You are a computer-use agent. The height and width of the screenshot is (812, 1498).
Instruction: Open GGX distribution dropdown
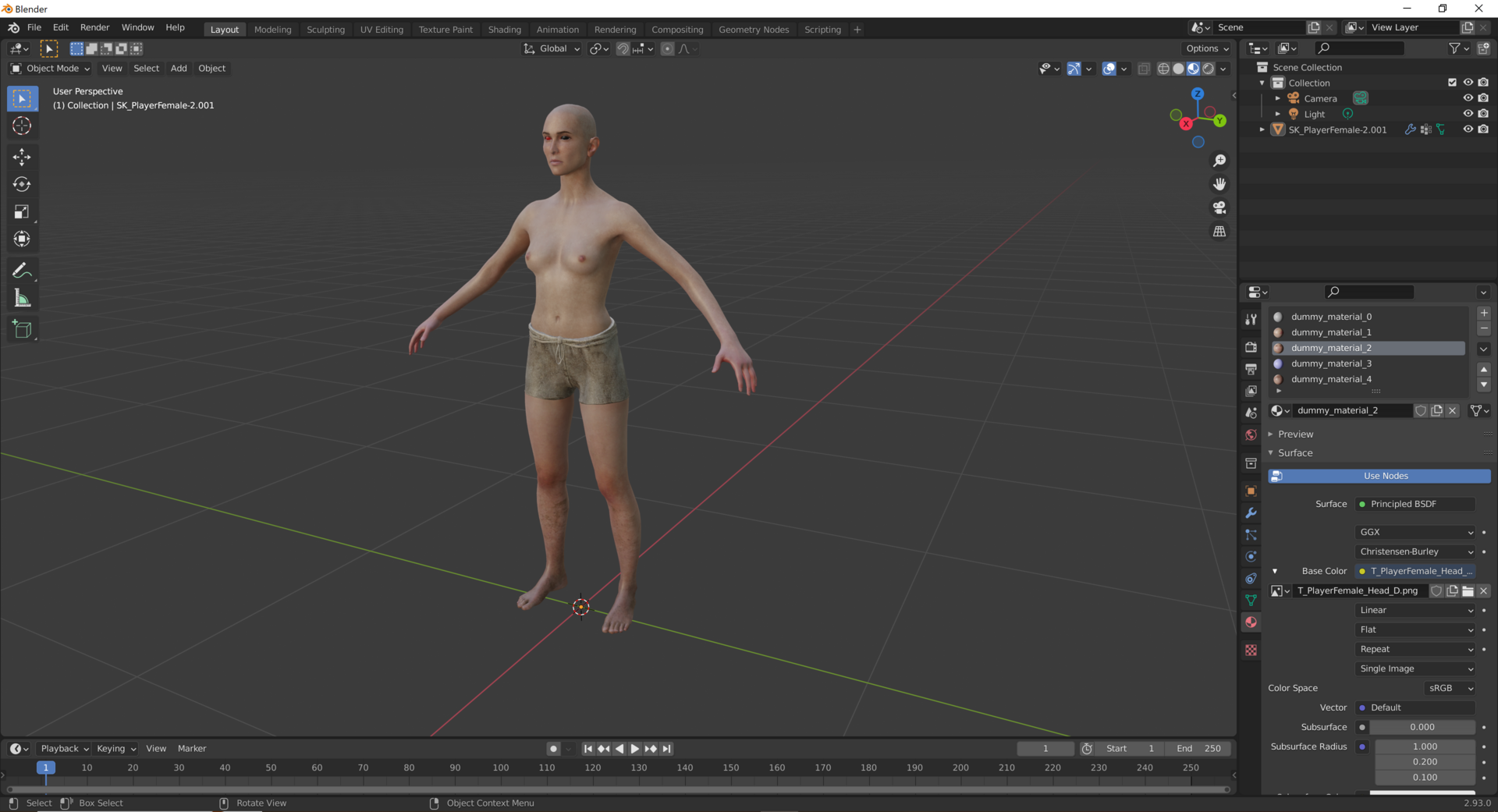coord(1415,532)
